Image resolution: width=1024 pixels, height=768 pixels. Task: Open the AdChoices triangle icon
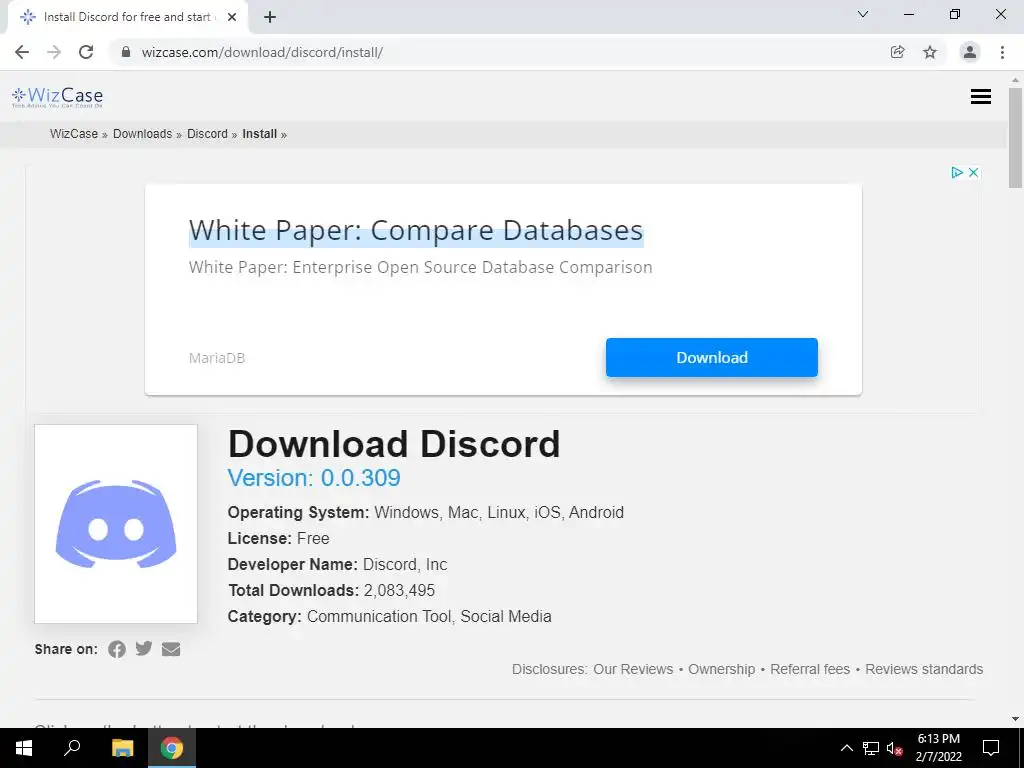click(957, 172)
